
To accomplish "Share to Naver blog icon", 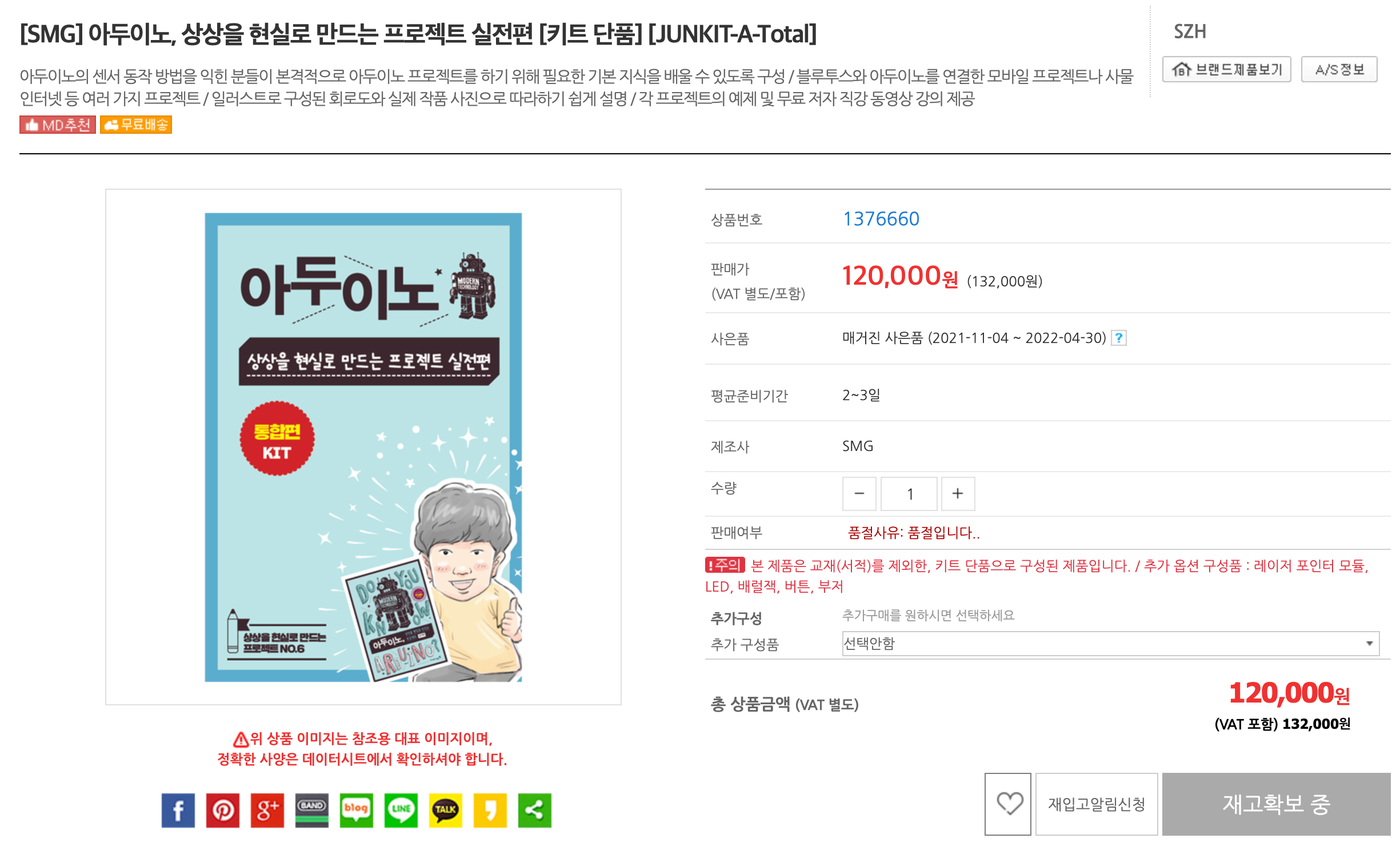I will pos(356,810).
